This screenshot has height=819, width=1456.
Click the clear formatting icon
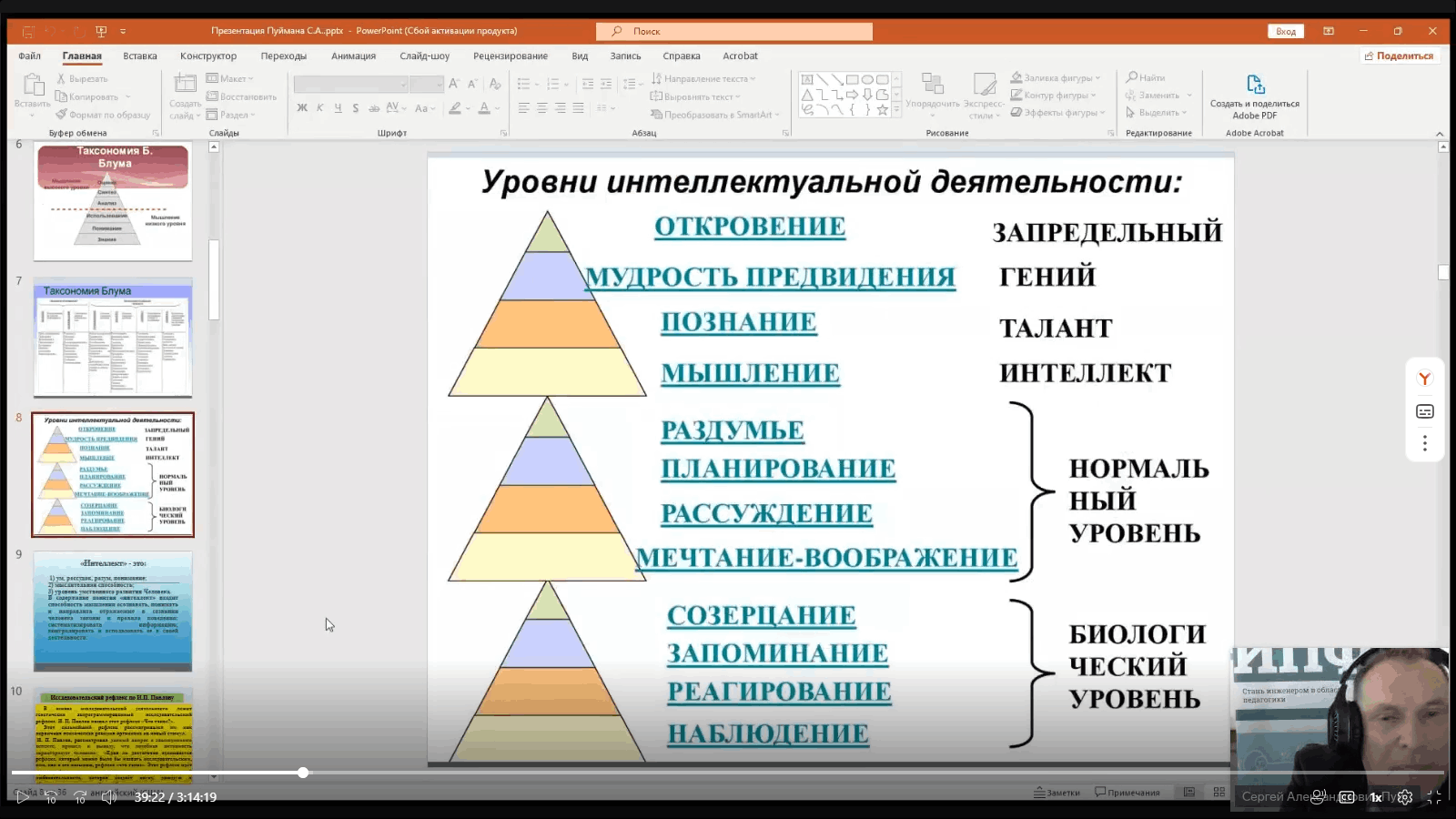[495, 84]
